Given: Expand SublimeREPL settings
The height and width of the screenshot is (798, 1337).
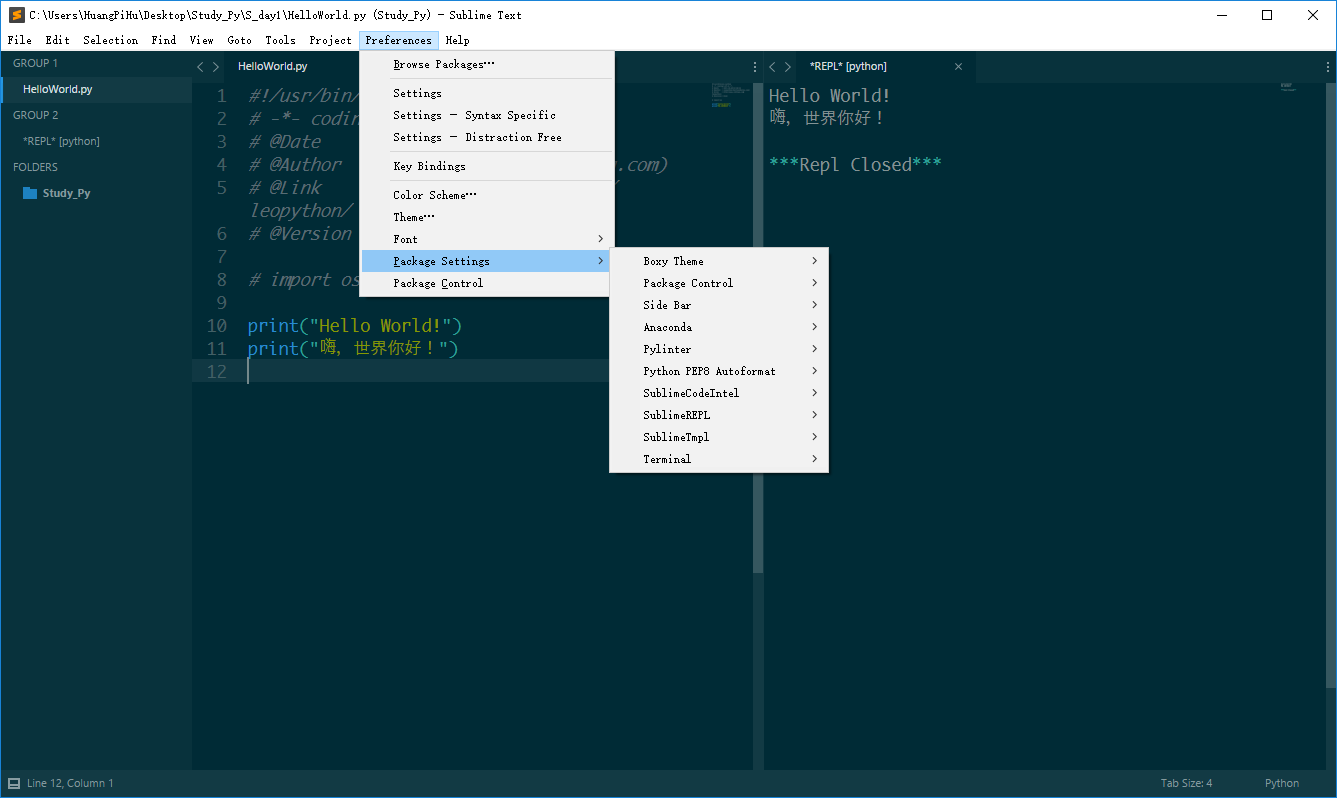Looking at the screenshot, I should tap(719, 415).
